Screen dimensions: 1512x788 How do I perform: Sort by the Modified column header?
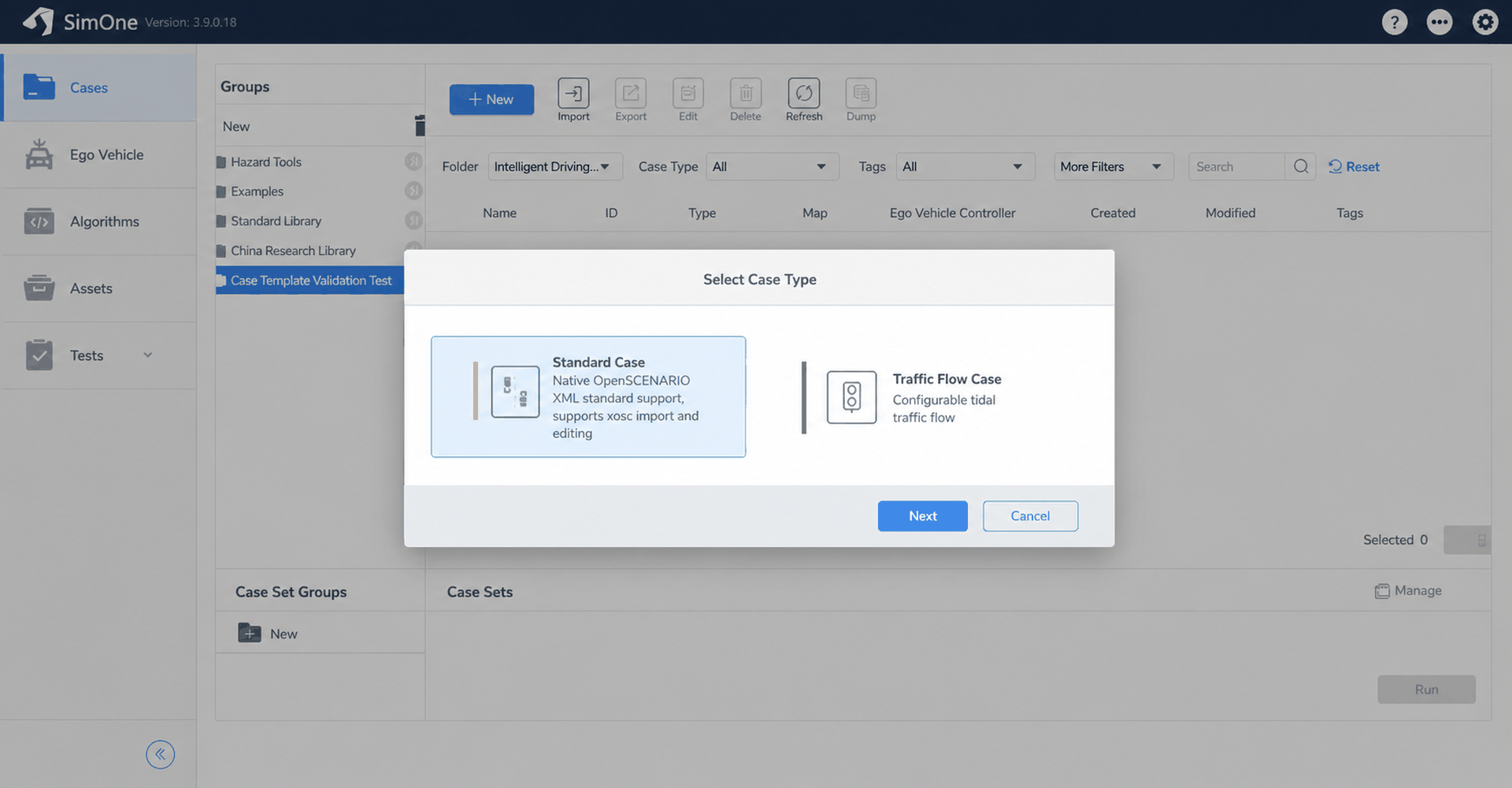(x=1231, y=213)
